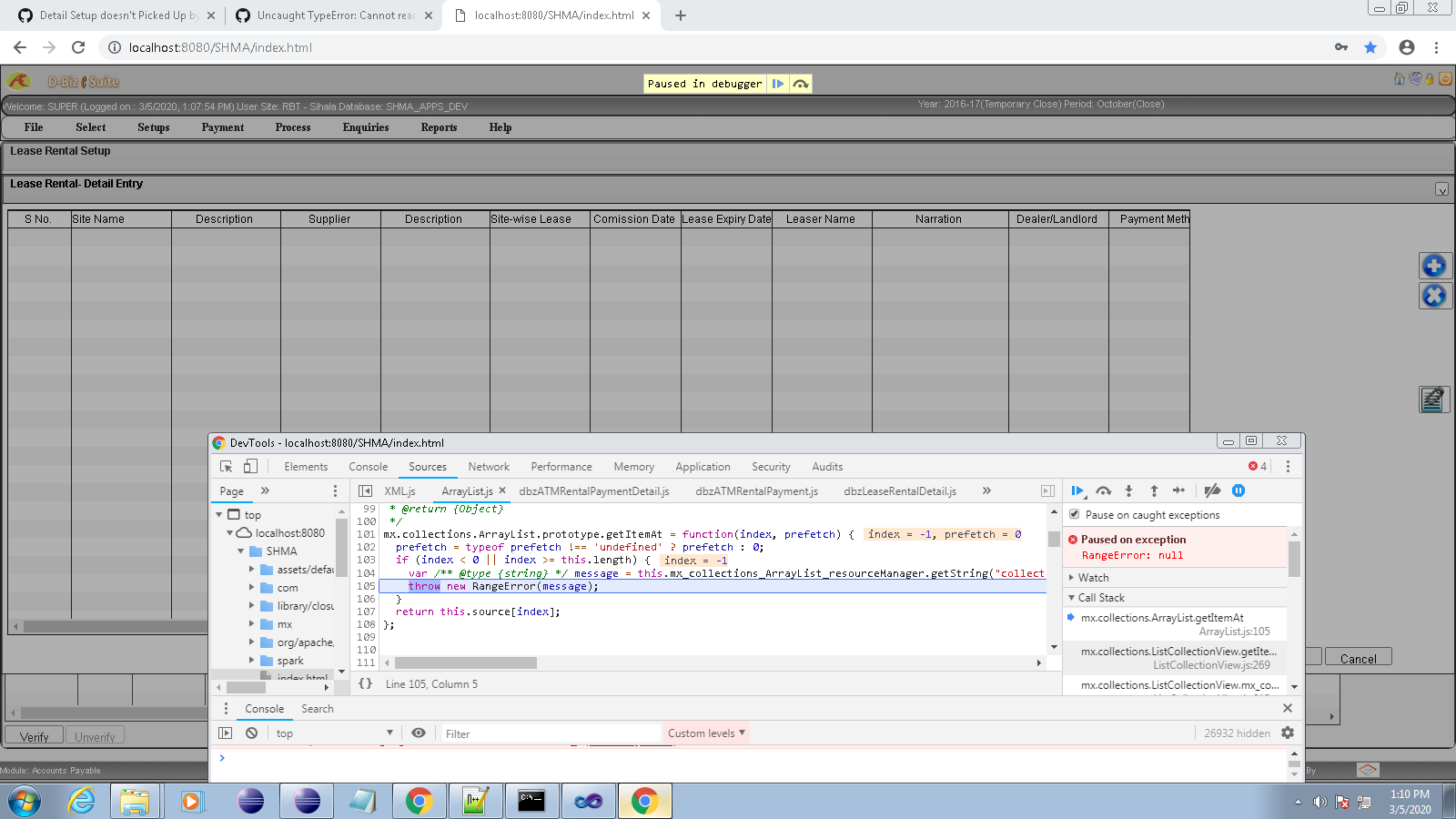Resume script execution in the debugger
This screenshot has width=1456, height=819.
pos(1077,490)
